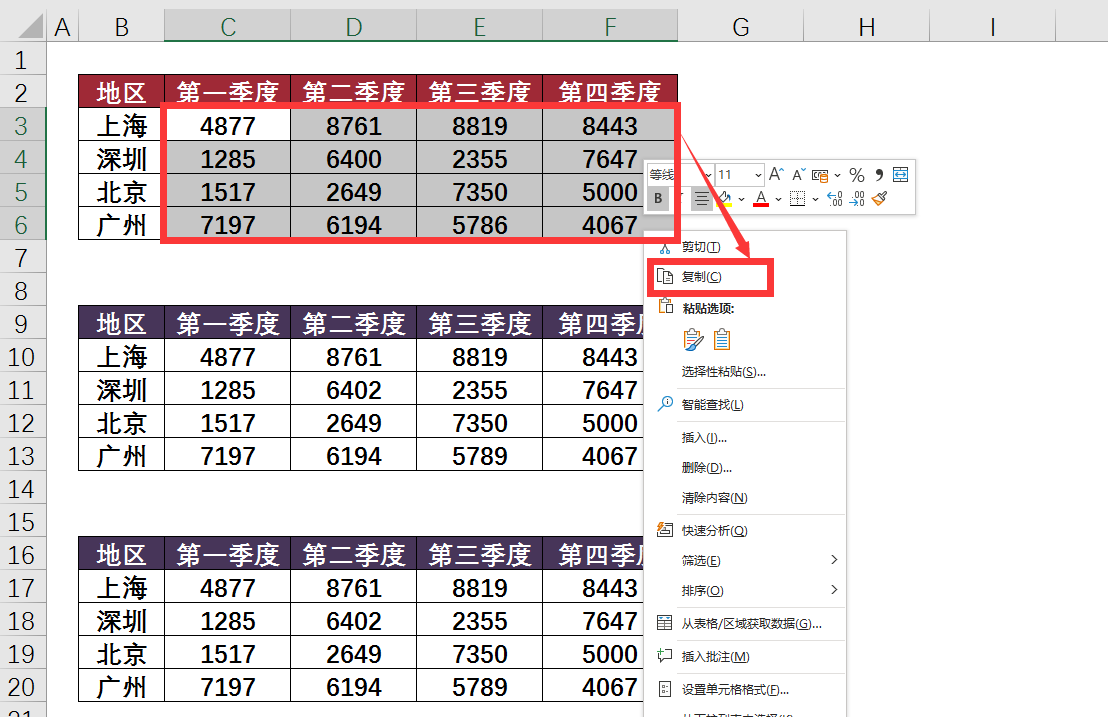
Task: Select row 3 header
Action: (22, 126)
